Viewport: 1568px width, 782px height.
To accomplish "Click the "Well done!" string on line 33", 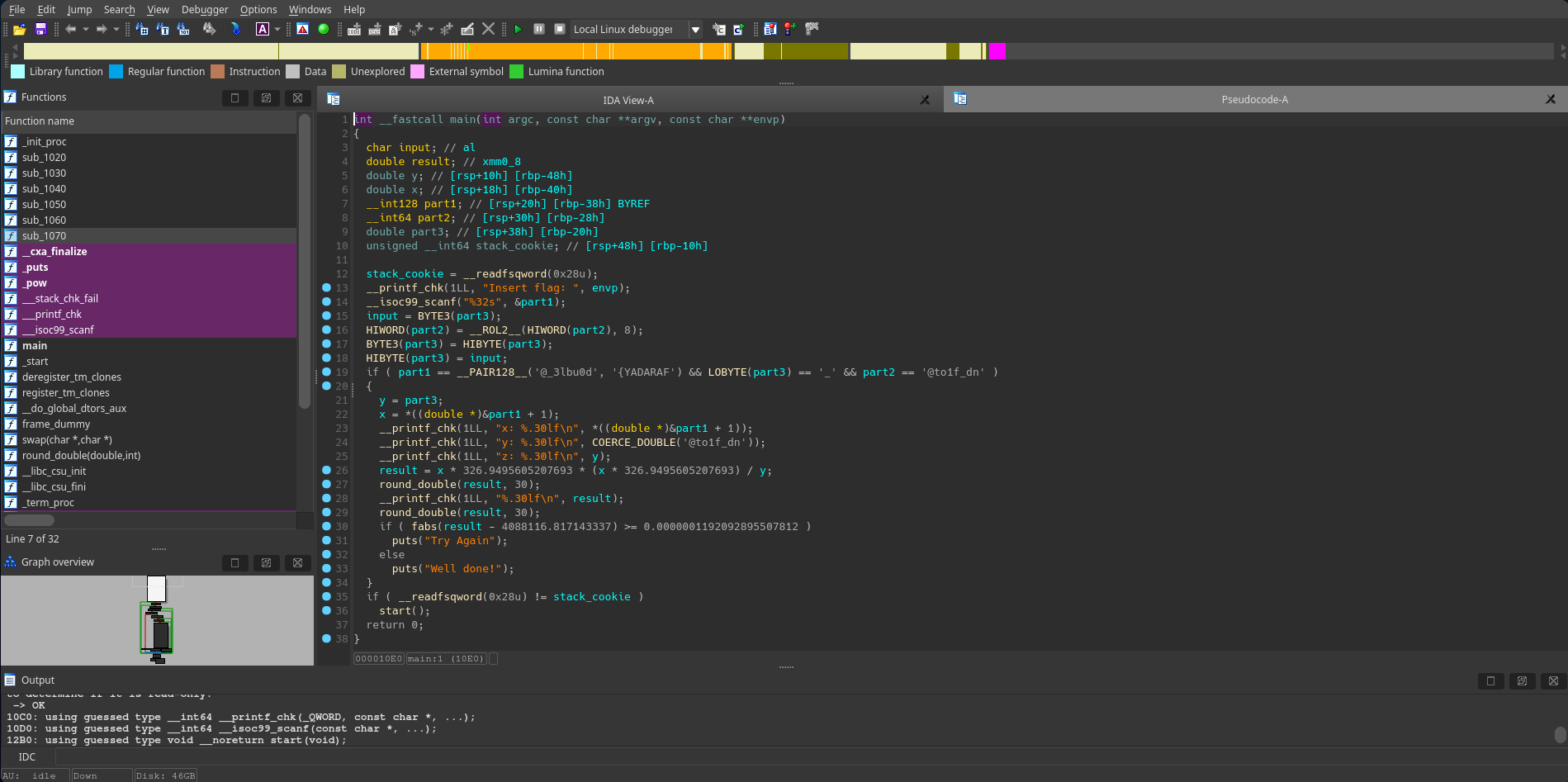I will click(462, 568).
